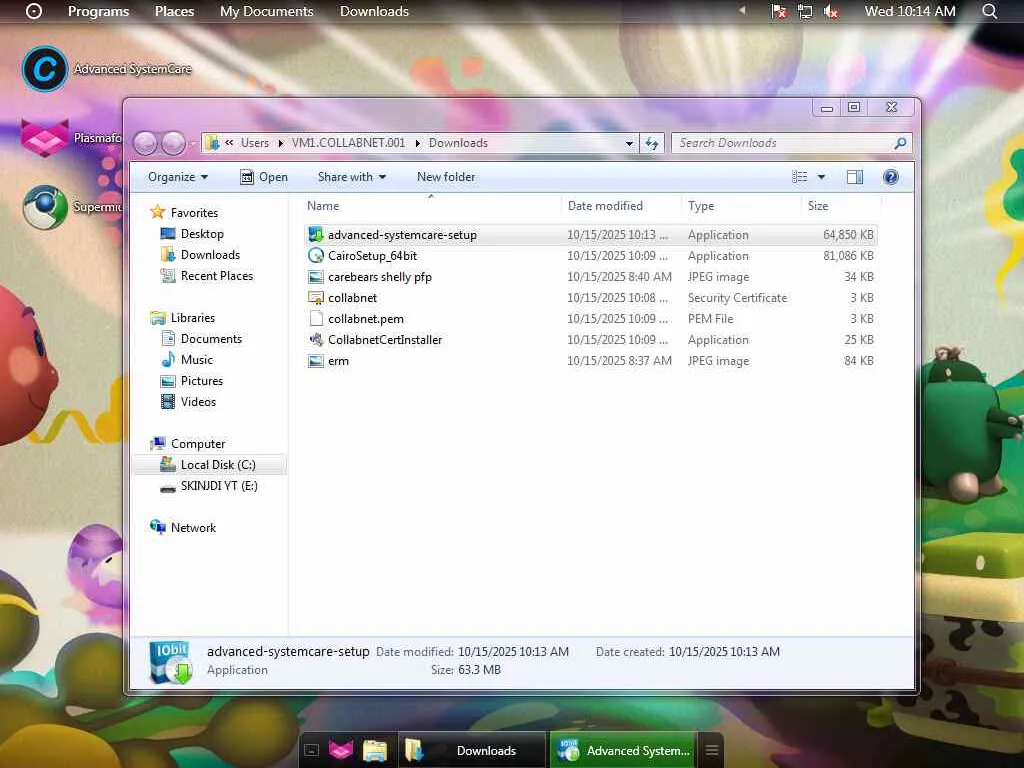Open the Music library

[x=197, y=360]
